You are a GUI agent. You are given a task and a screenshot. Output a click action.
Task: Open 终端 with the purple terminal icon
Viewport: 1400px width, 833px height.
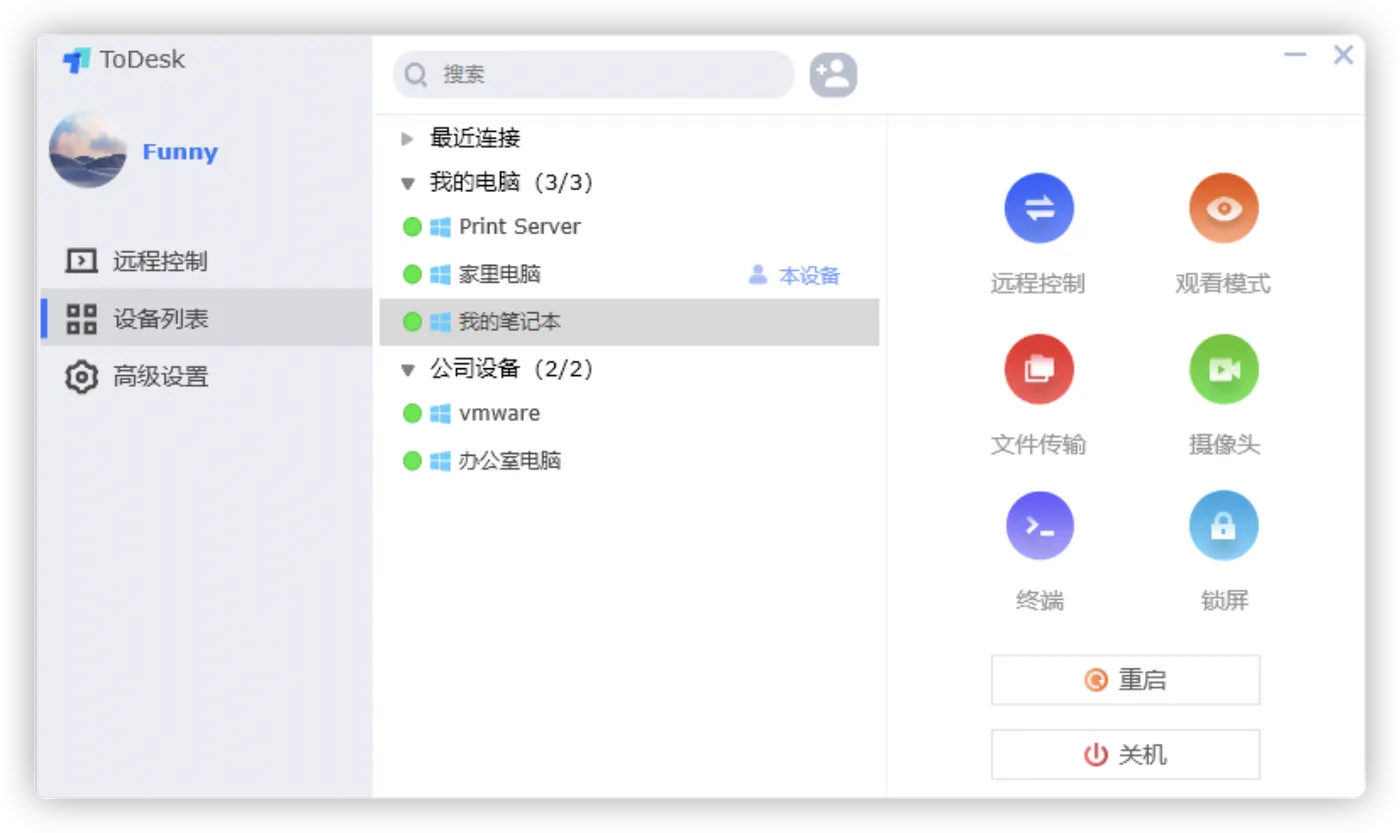[x=1039, y=526]
